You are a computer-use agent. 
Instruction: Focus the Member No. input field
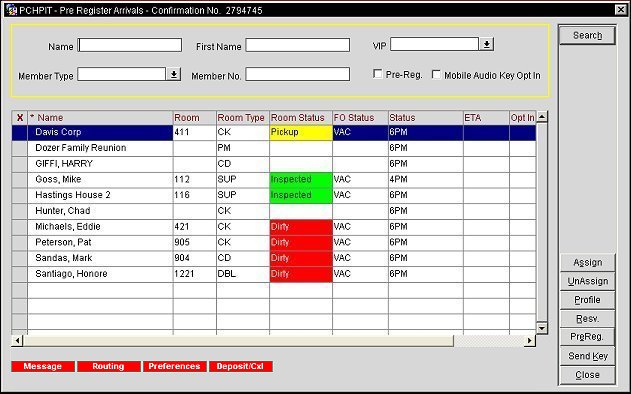(x=297, y=74)
